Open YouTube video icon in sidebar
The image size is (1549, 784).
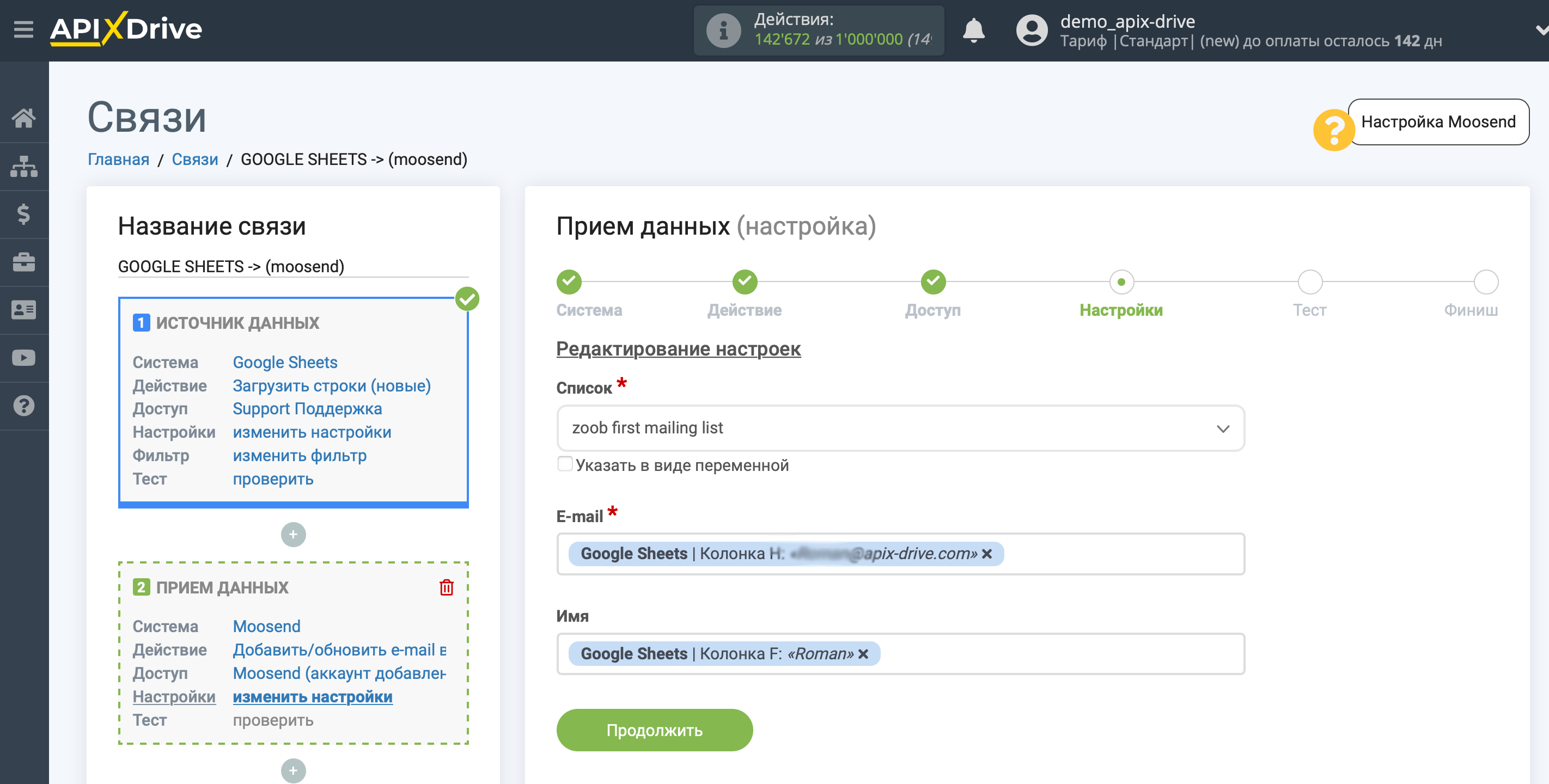click(x=23, y=358)
